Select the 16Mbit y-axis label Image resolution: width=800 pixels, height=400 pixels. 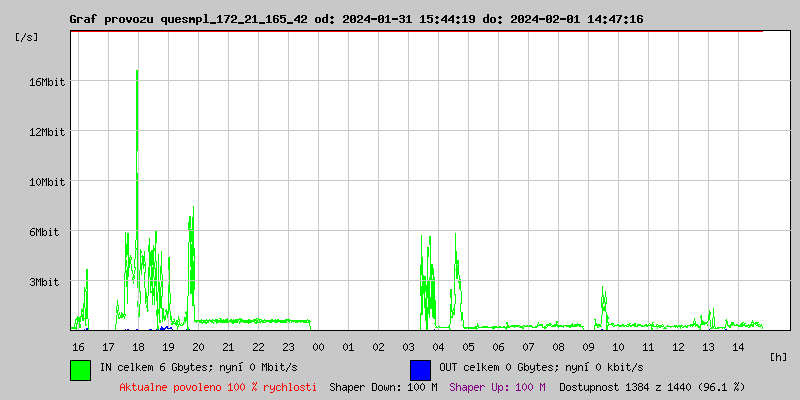point(46,82)
